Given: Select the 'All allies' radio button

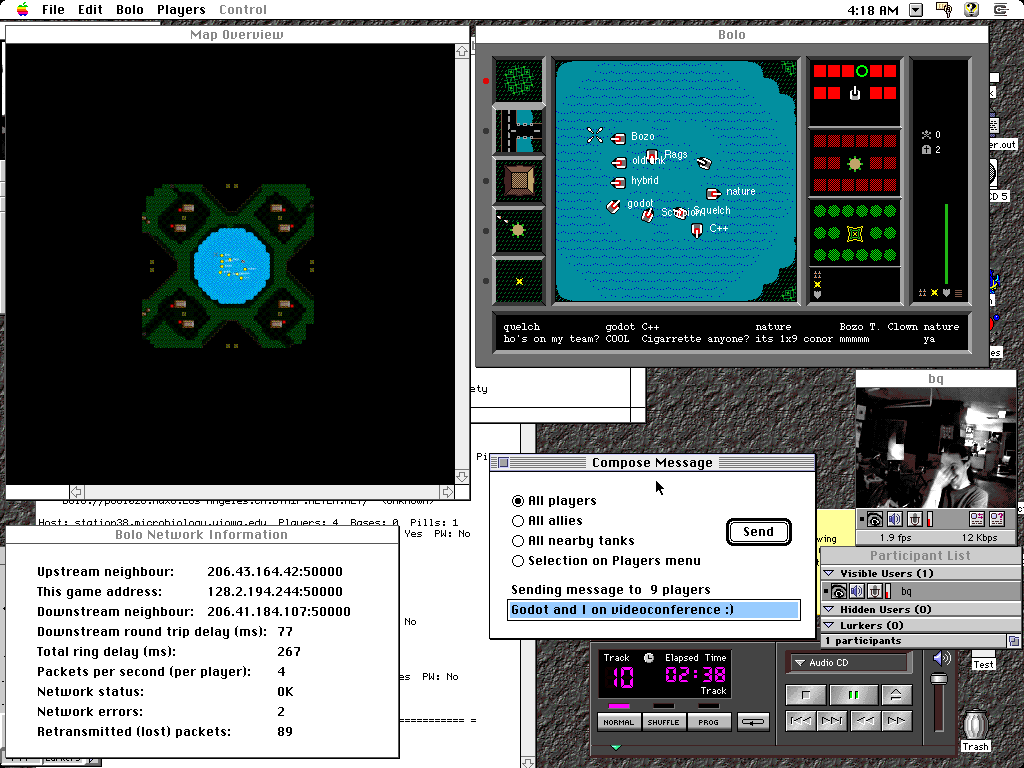Looking at the screenshot, I should point(518,521).
